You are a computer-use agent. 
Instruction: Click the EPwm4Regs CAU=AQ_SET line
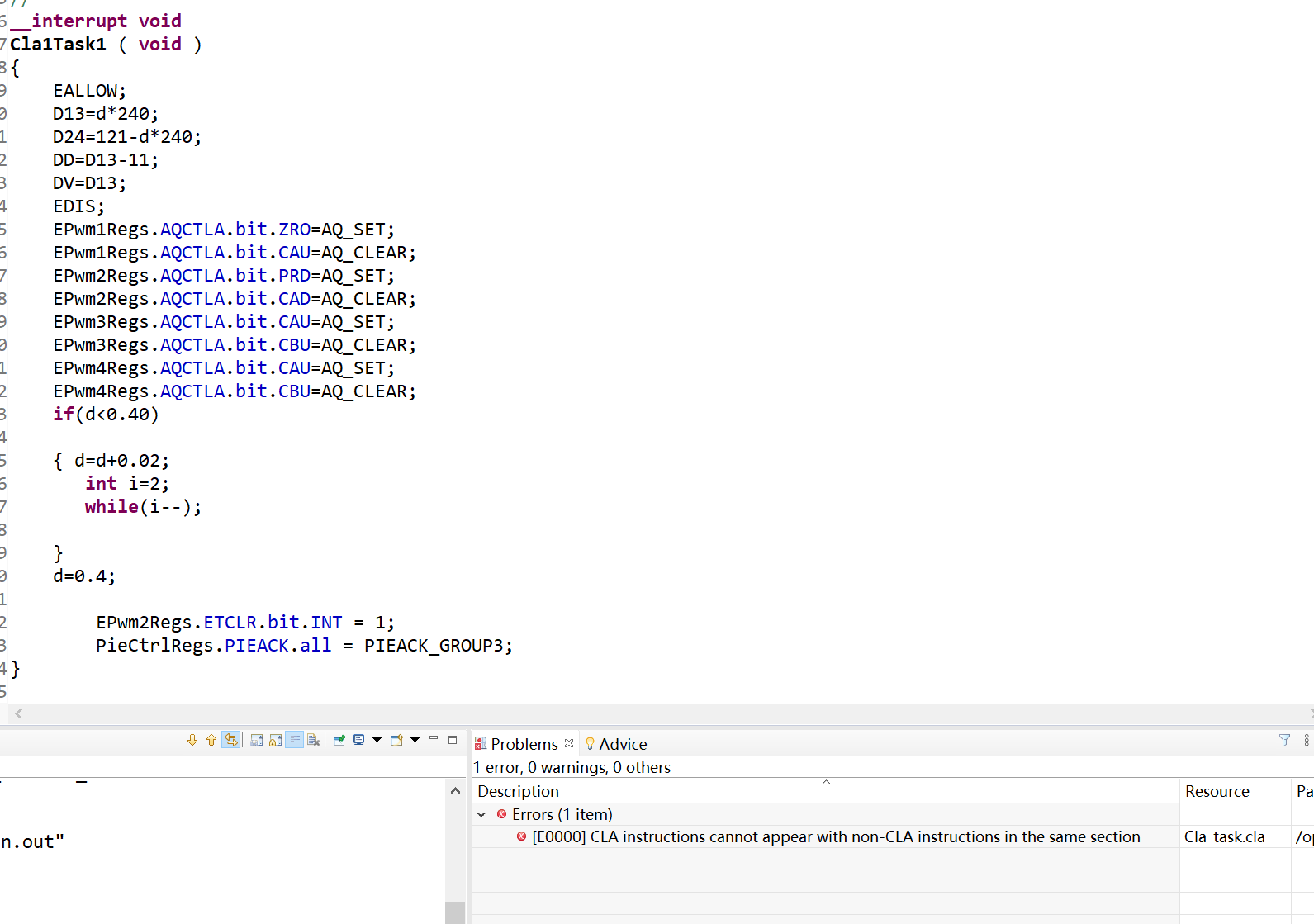(x=224, y=368)
